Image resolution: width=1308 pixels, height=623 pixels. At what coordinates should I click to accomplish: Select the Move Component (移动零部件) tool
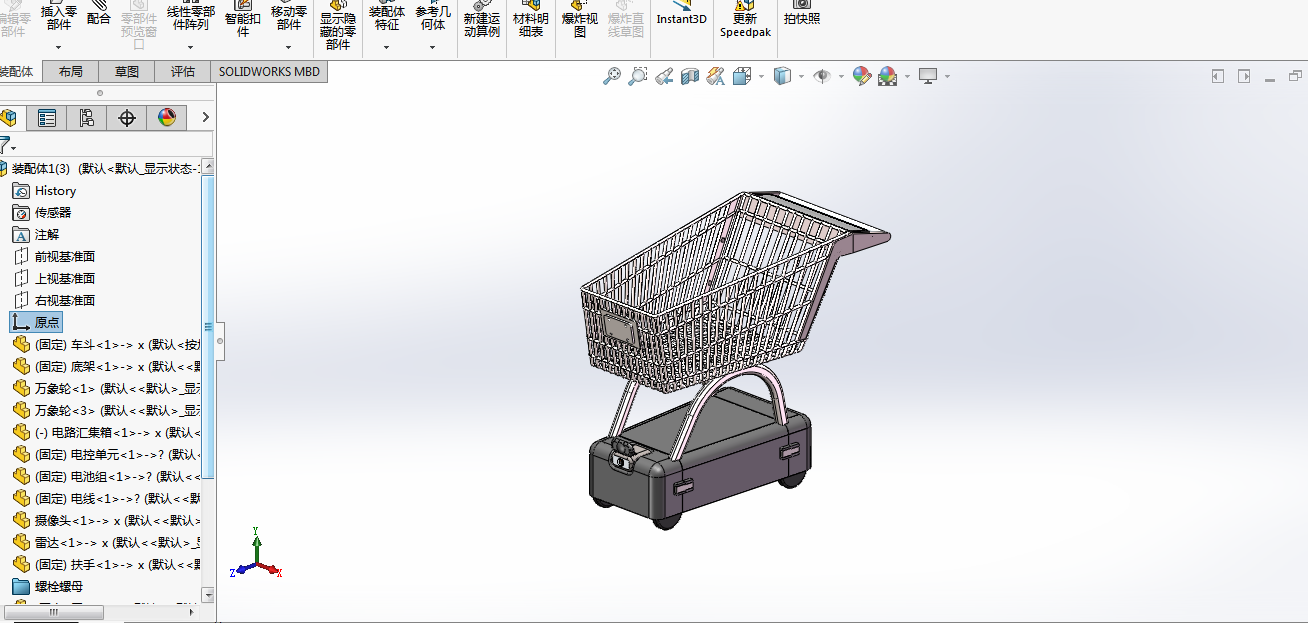pos(288,18)
